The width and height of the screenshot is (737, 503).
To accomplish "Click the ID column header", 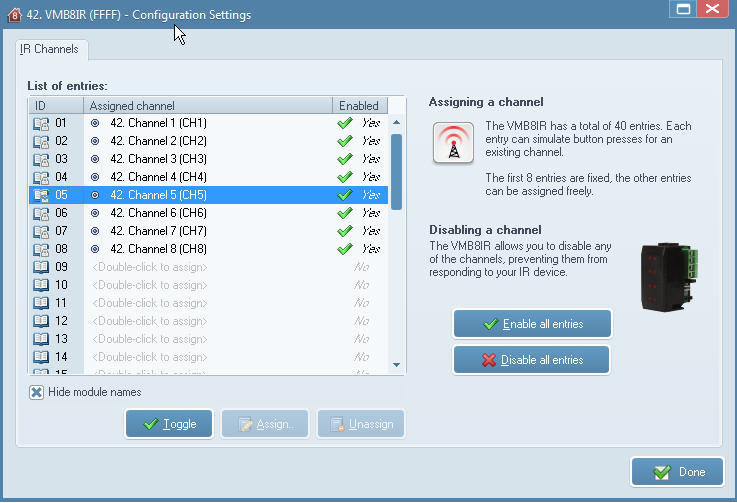I will pyautogui.click(x=56, y=106).
